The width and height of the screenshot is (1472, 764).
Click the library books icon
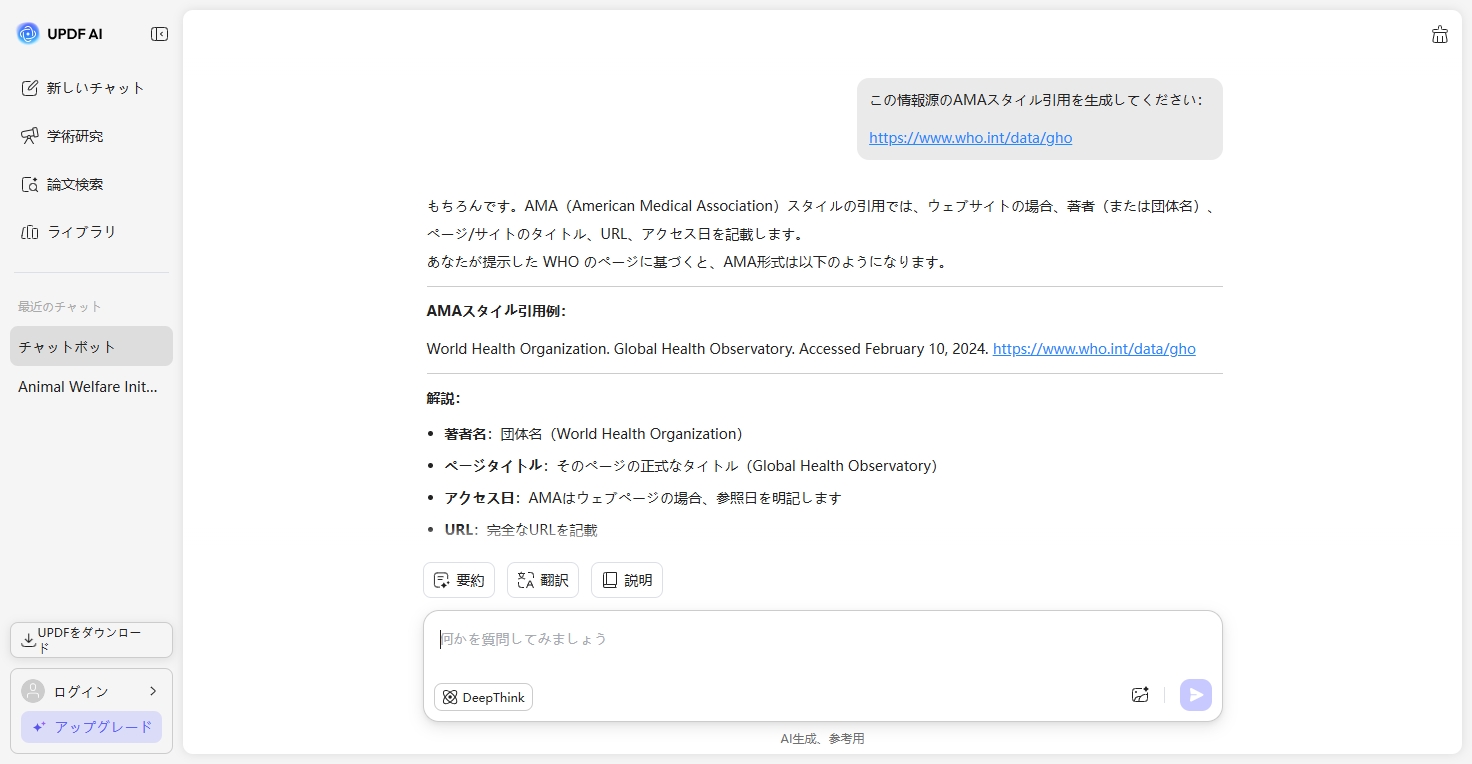tap(30, 232)
